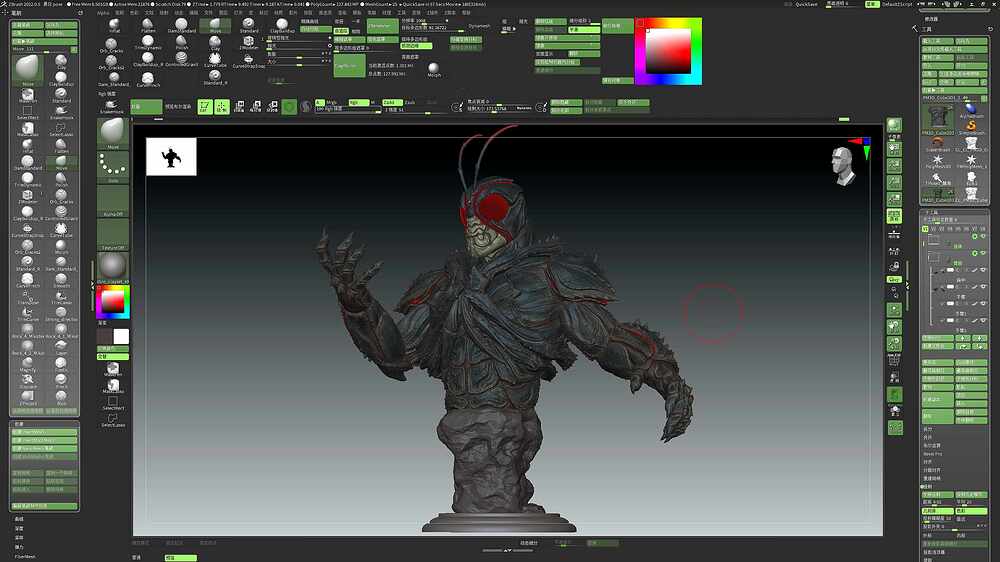Click the DefaultZScript button

(x=897, y=4)
